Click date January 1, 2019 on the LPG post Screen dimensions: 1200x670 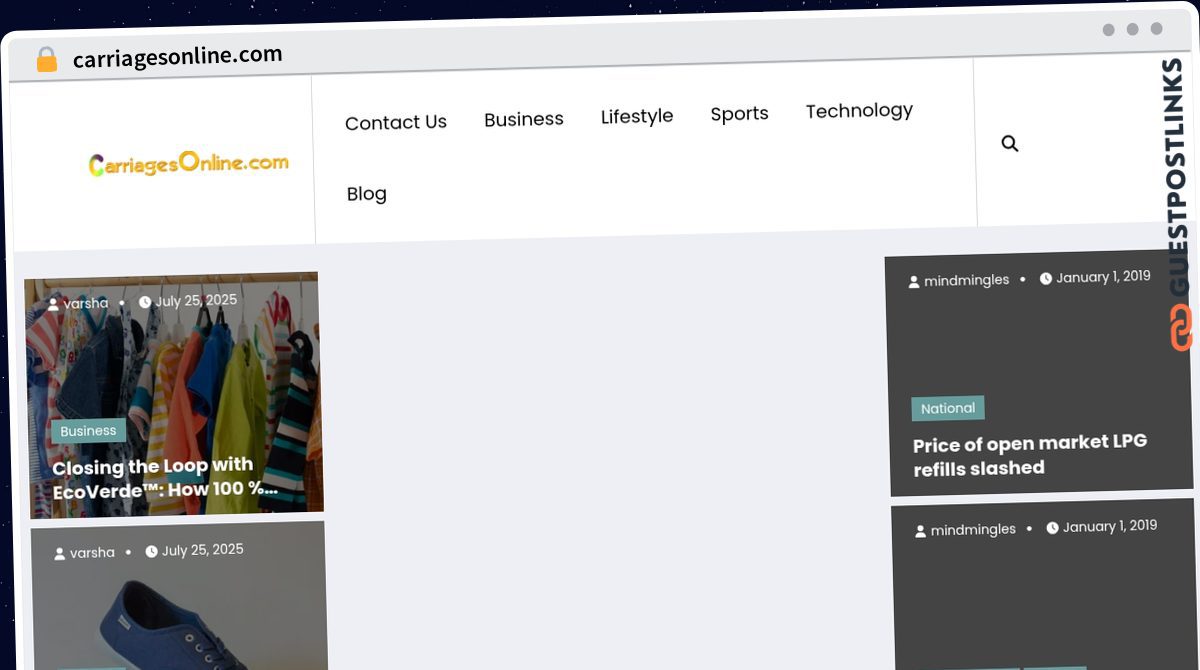[x=1103, y=277]
